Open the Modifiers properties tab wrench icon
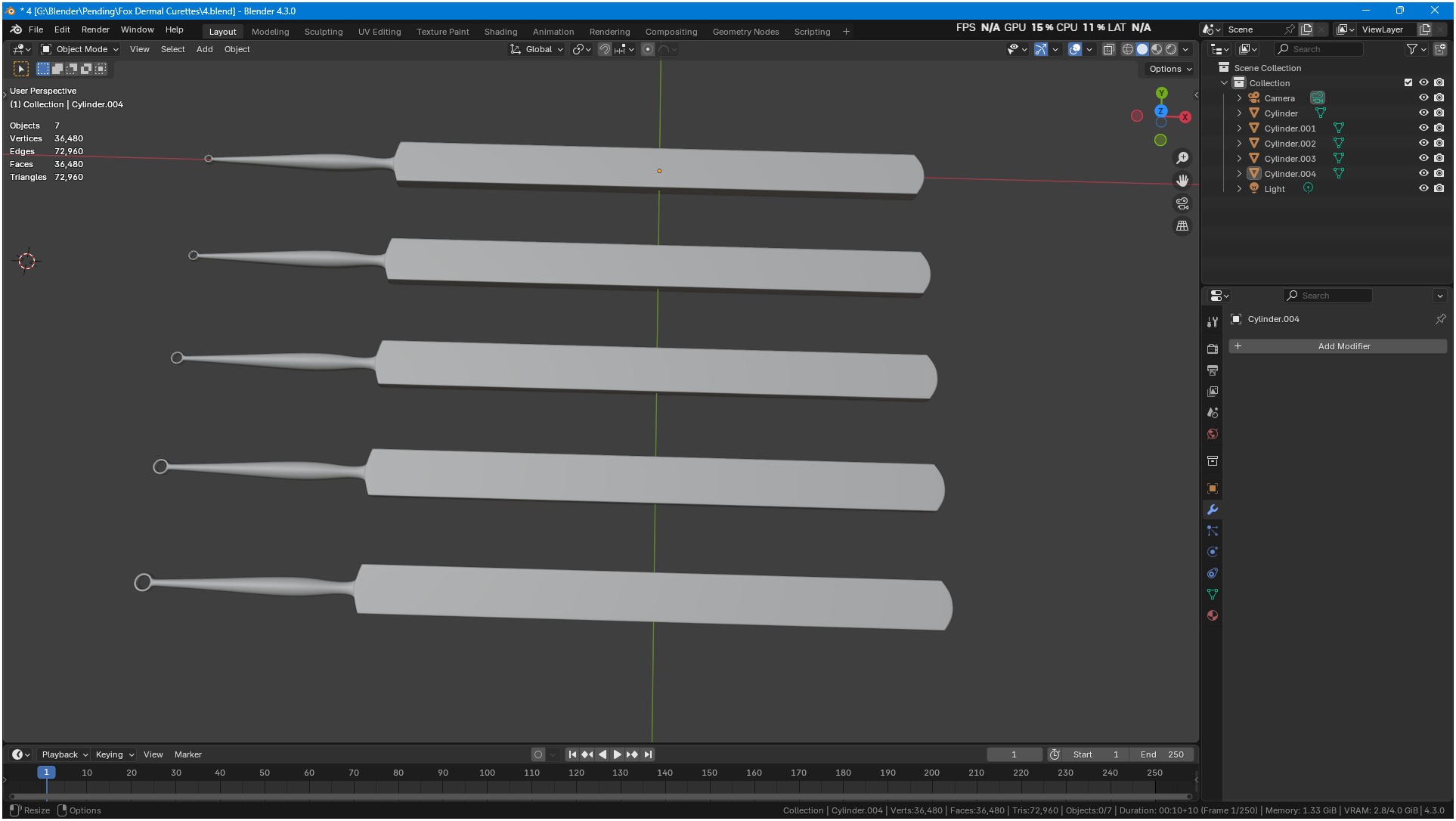Viewport: 1456px width, 821px height. 1213,510
